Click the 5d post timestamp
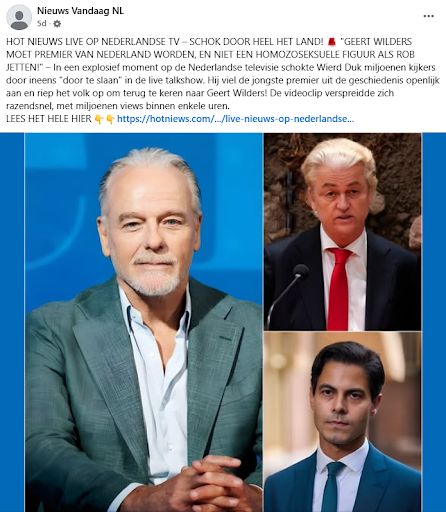The width and height of the screenshot is (446, 512). pyautogui.click(x=41, y=24)
